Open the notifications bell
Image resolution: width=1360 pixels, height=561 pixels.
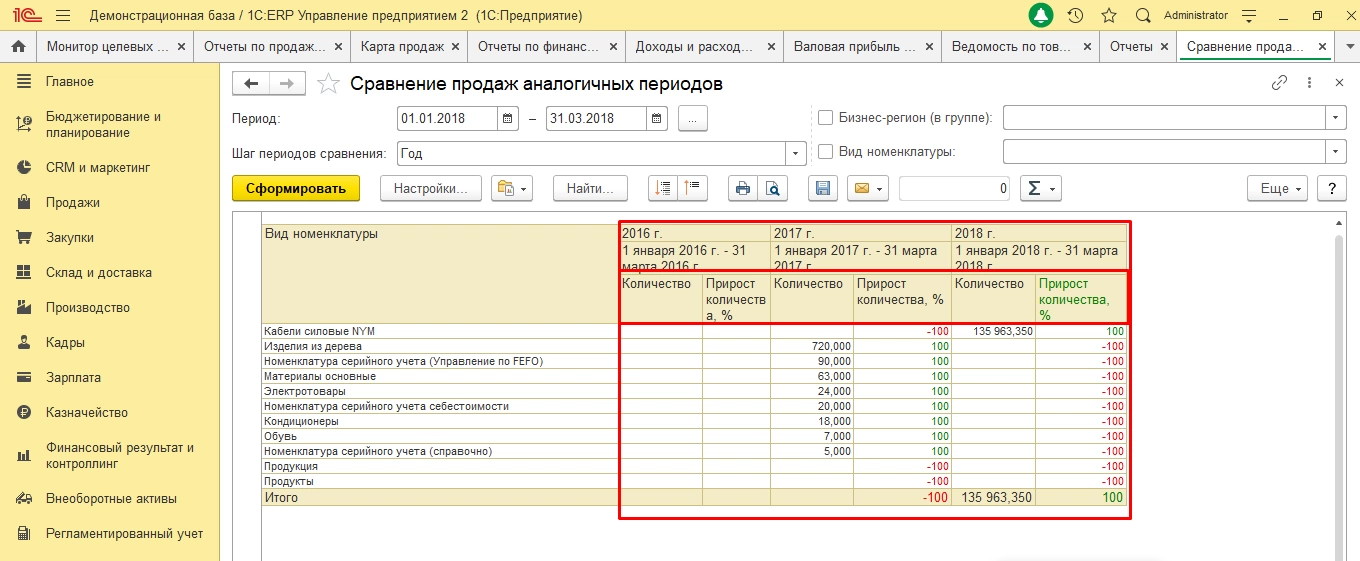coord(1041,16)
